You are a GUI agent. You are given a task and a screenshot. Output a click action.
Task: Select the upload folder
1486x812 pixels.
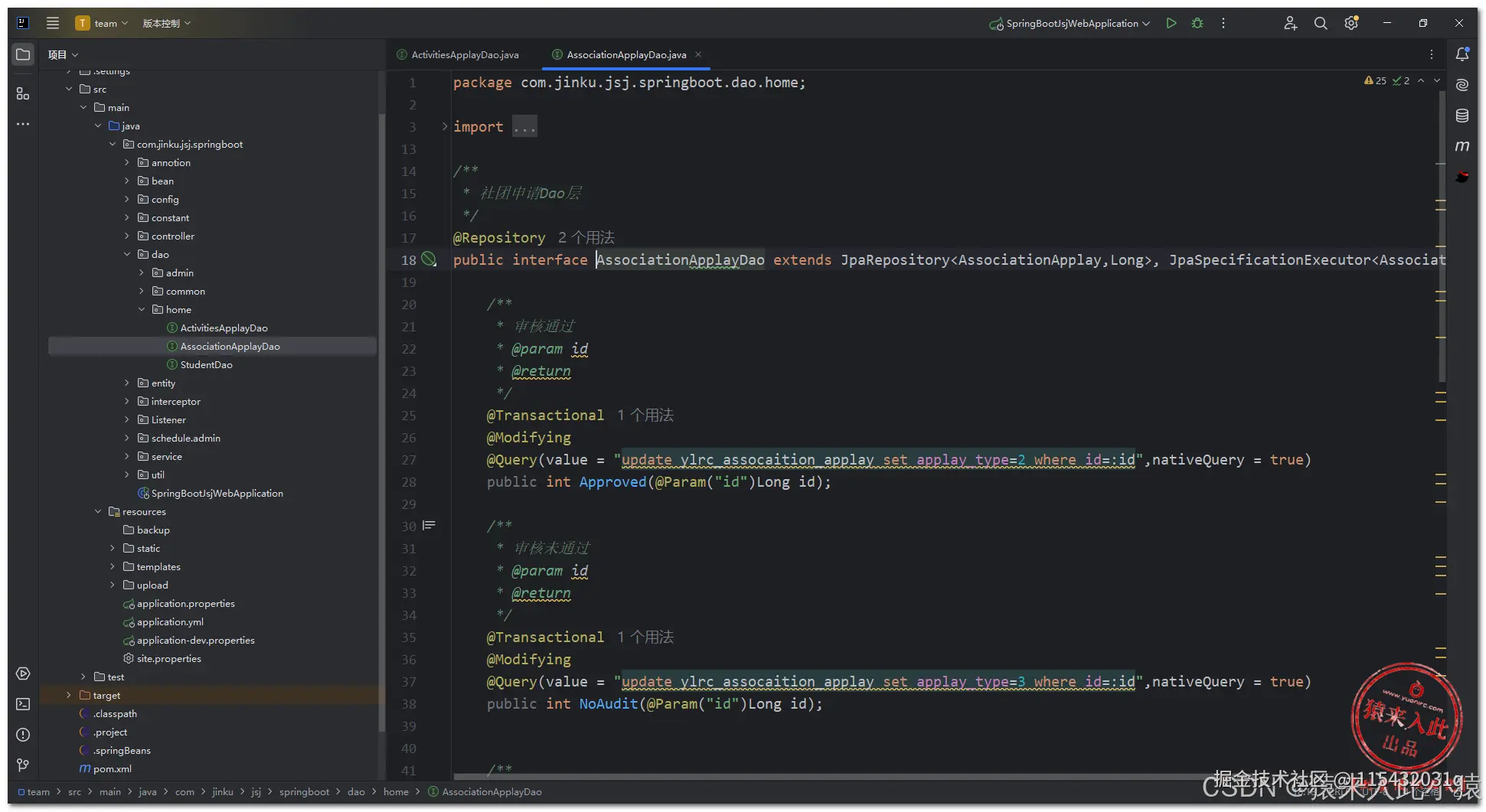click(145, 585)
